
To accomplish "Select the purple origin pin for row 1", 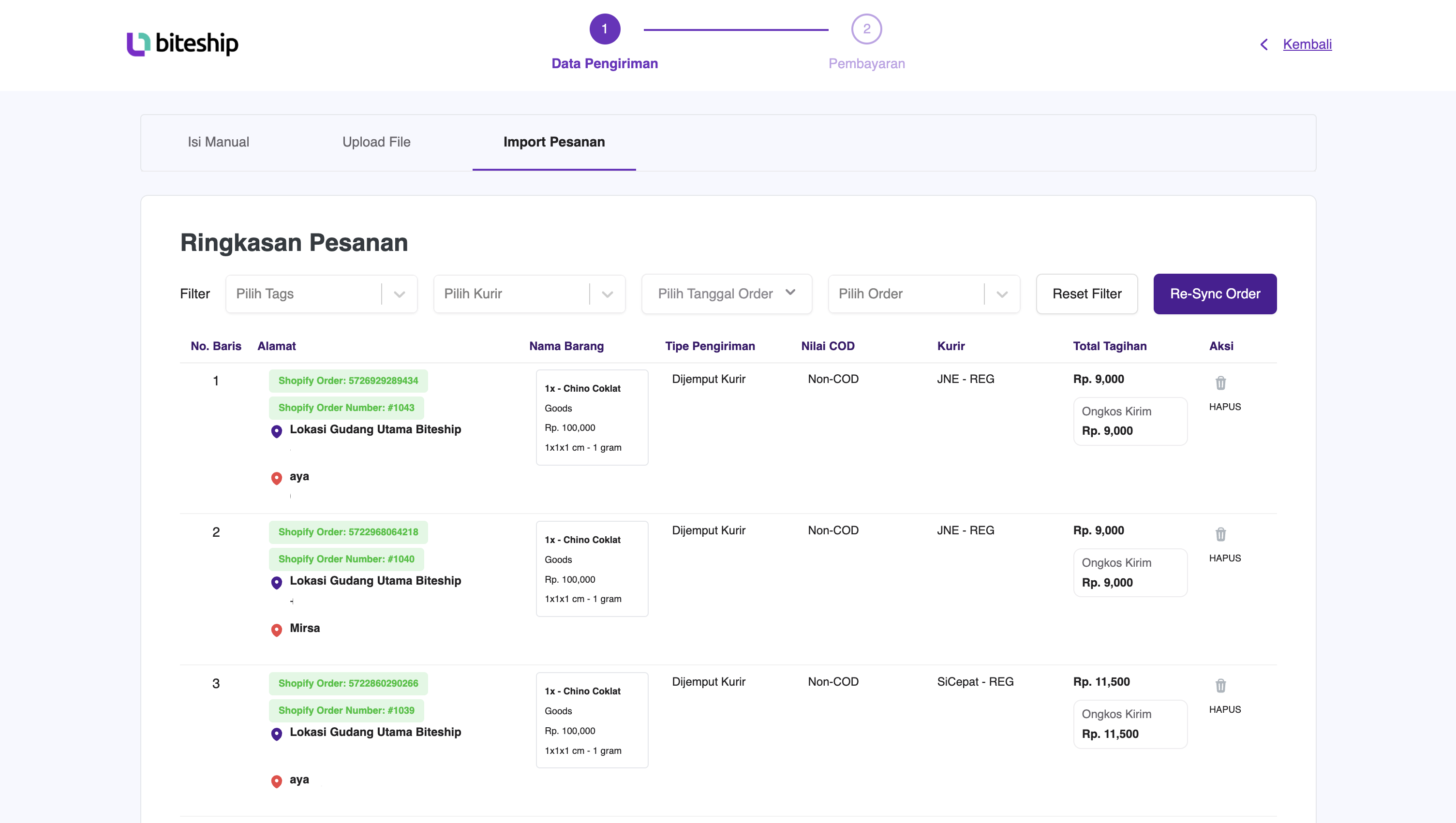I will (x=277, y=431).
